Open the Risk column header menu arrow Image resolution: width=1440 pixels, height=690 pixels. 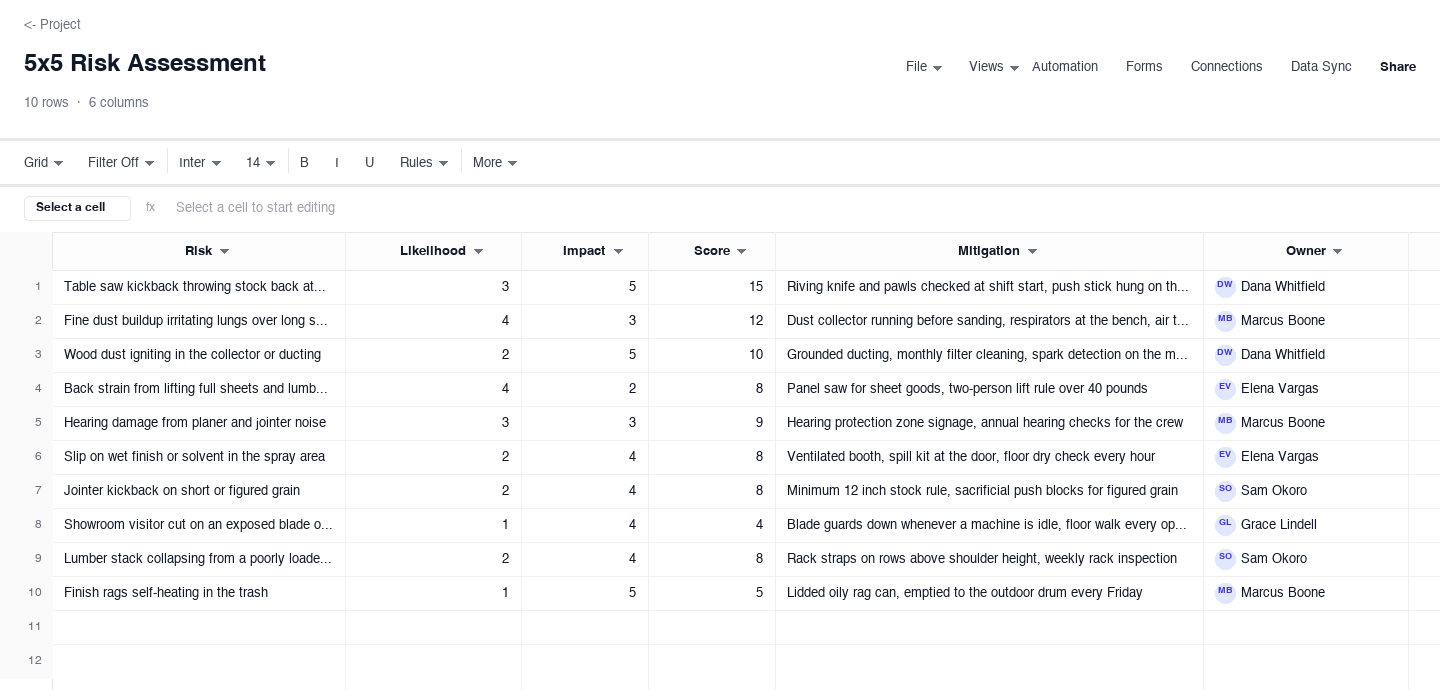225,252
